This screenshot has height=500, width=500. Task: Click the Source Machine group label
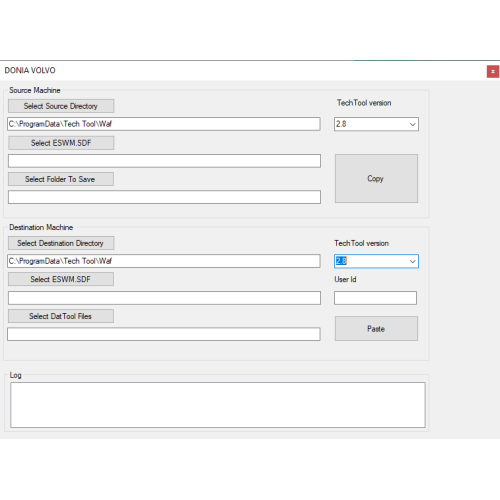pyautogui.click(x=35, y=90)
